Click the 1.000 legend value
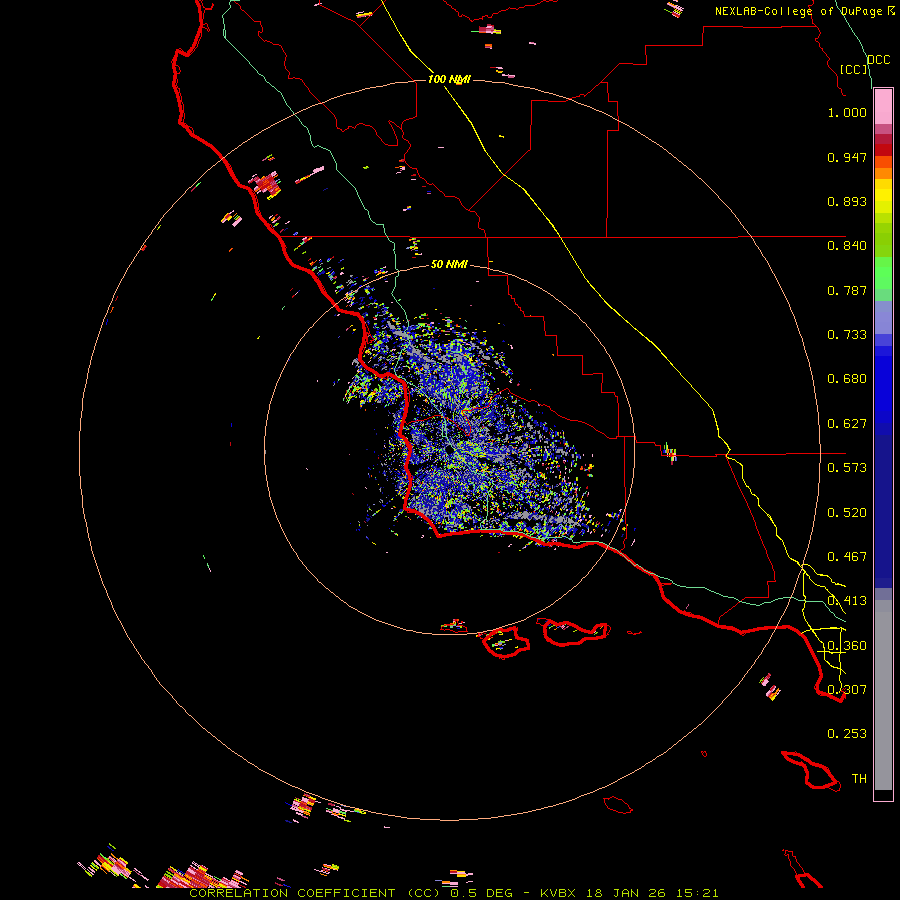This screenshot has height=900, width=900. [847, 112]
